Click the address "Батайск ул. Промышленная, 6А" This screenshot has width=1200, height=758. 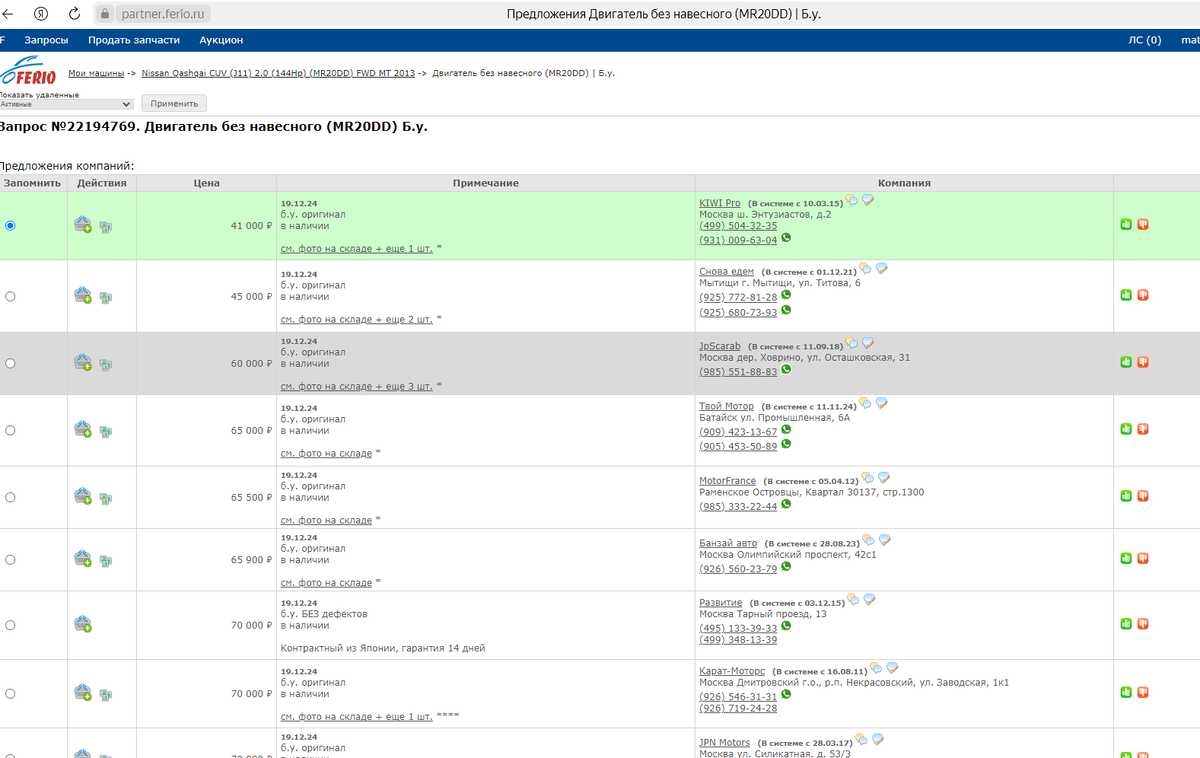pos(774,417)
